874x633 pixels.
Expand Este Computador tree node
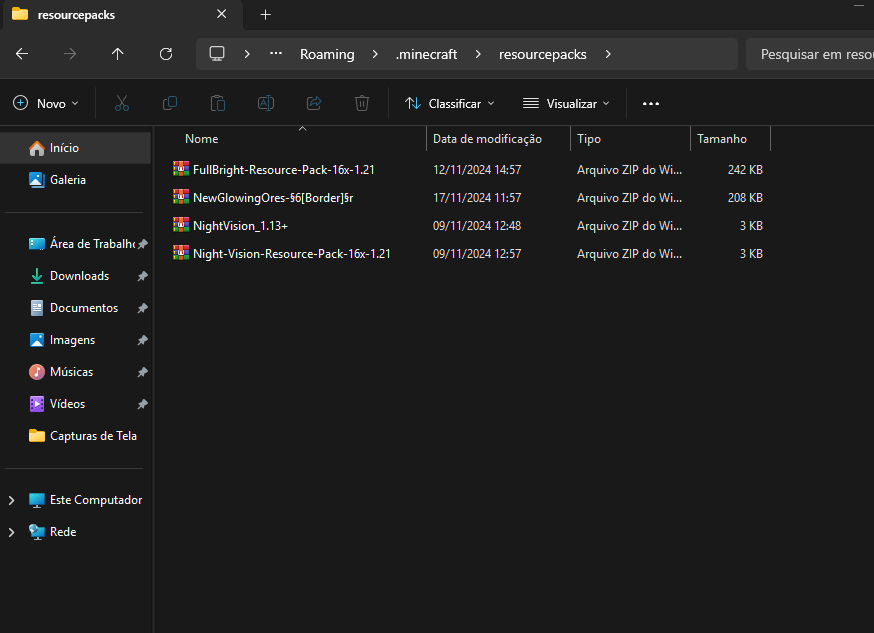[x=11, y=500]
